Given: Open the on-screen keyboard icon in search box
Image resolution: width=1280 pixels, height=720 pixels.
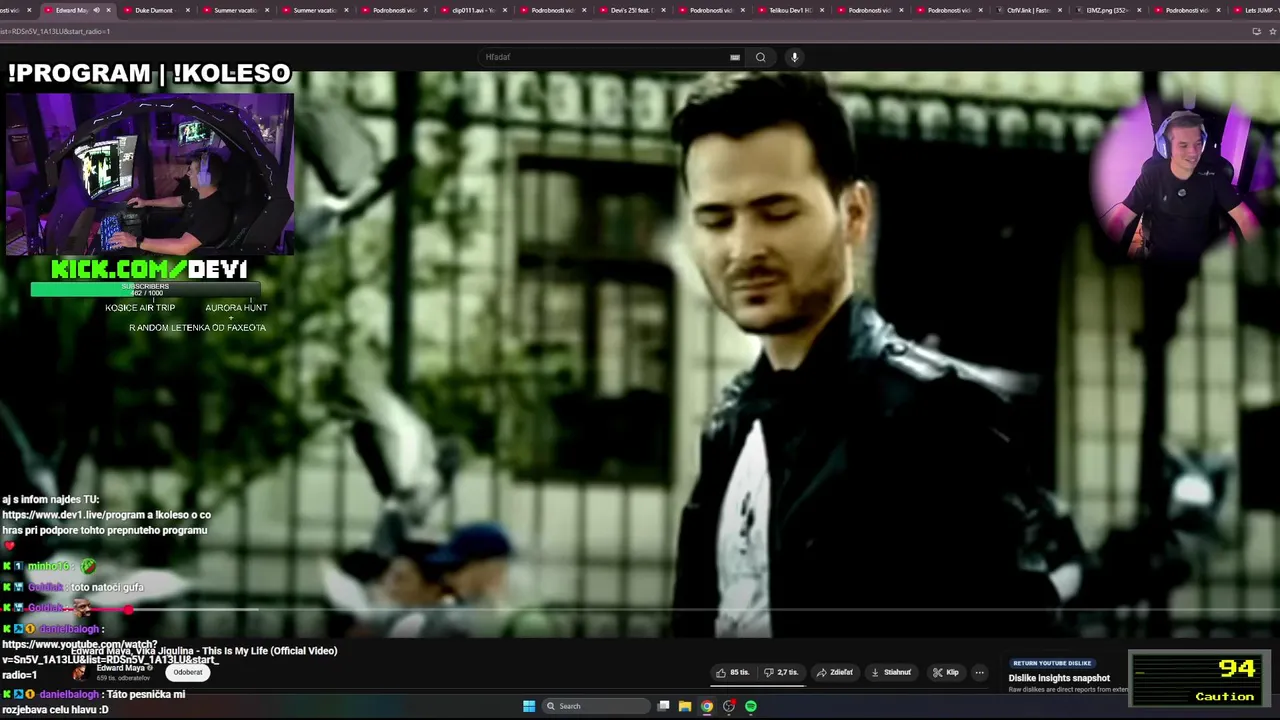Looking at the screenshot, I should pos(735,57).
